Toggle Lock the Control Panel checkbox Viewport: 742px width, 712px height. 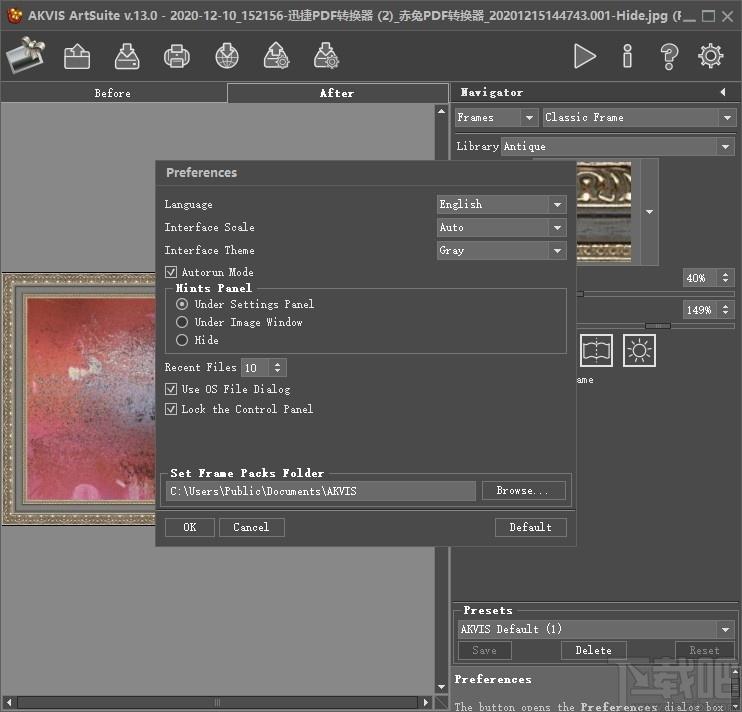[x=171, y=409]
